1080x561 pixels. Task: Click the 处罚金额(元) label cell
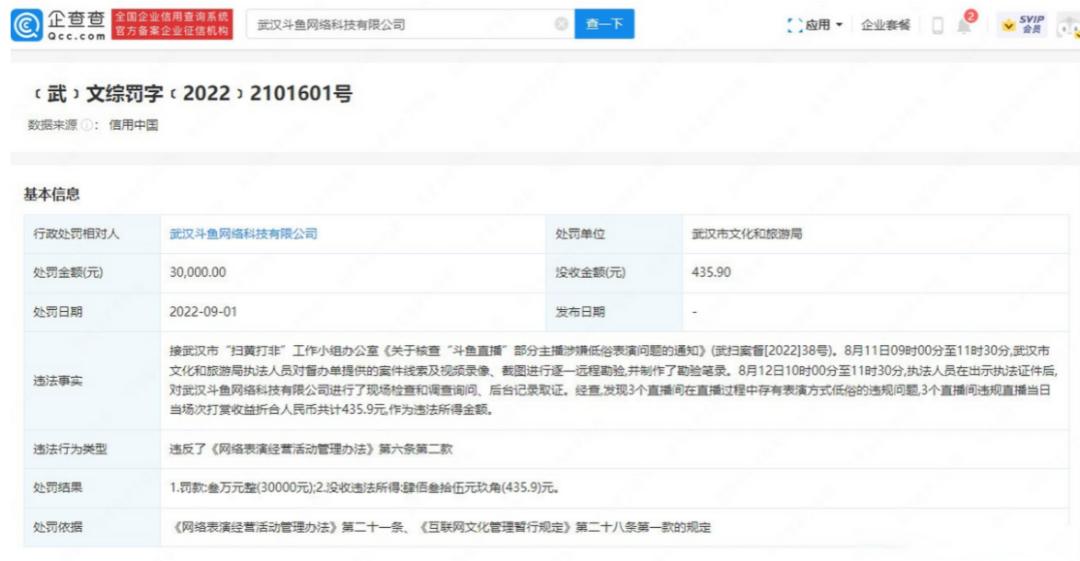[92, 272]
